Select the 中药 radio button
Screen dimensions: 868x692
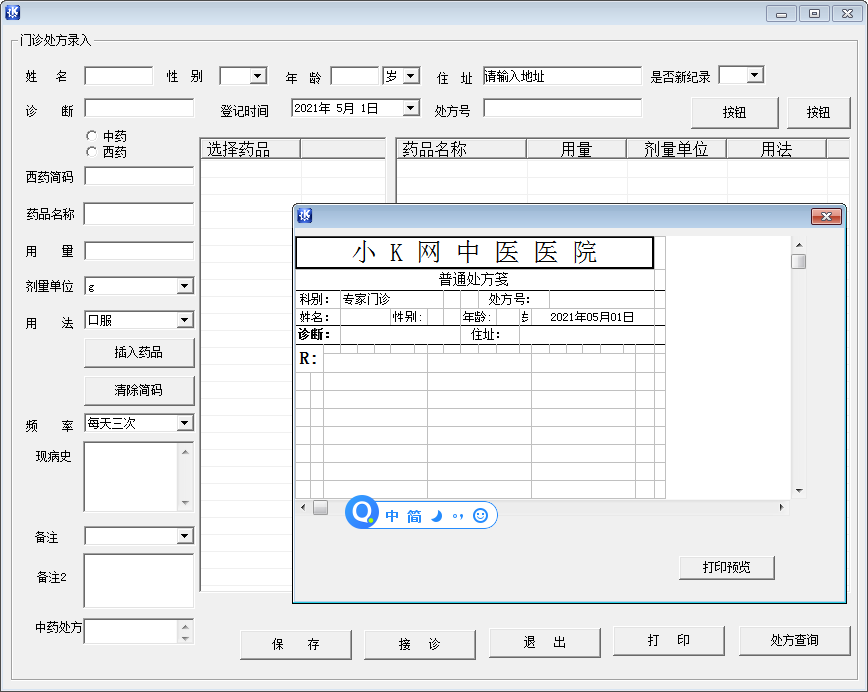click(x=92, y=135)
